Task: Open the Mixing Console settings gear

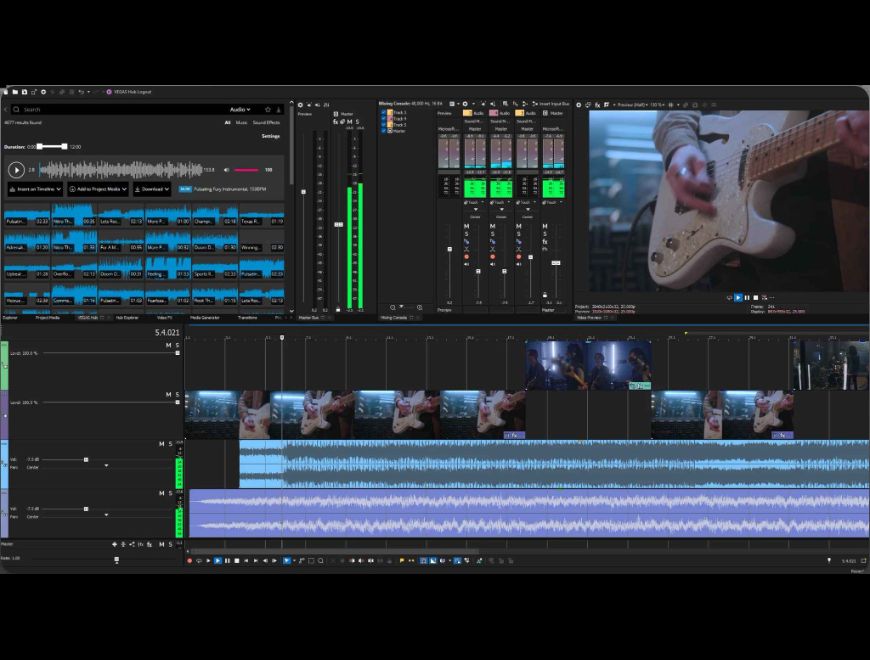Action: click(x=466, y=104)
